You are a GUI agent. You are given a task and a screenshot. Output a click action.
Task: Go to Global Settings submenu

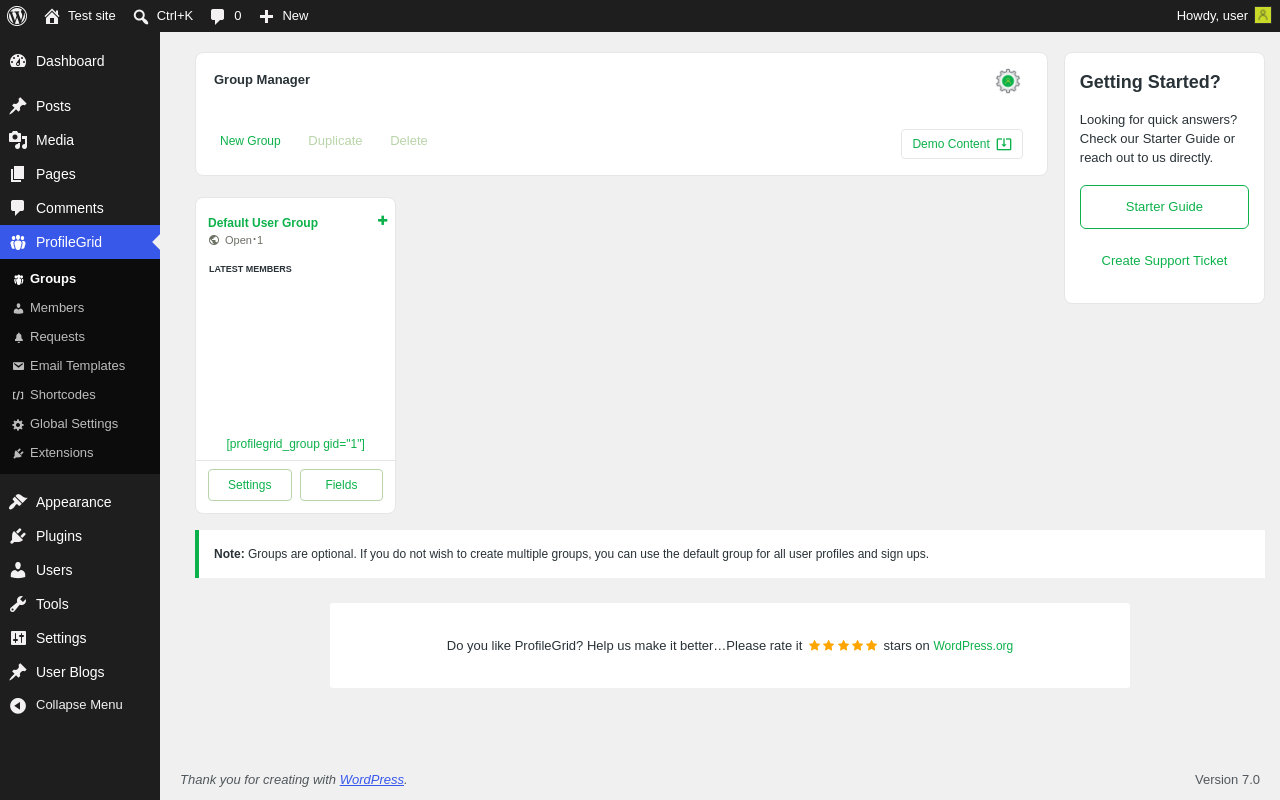coord(74,424)
